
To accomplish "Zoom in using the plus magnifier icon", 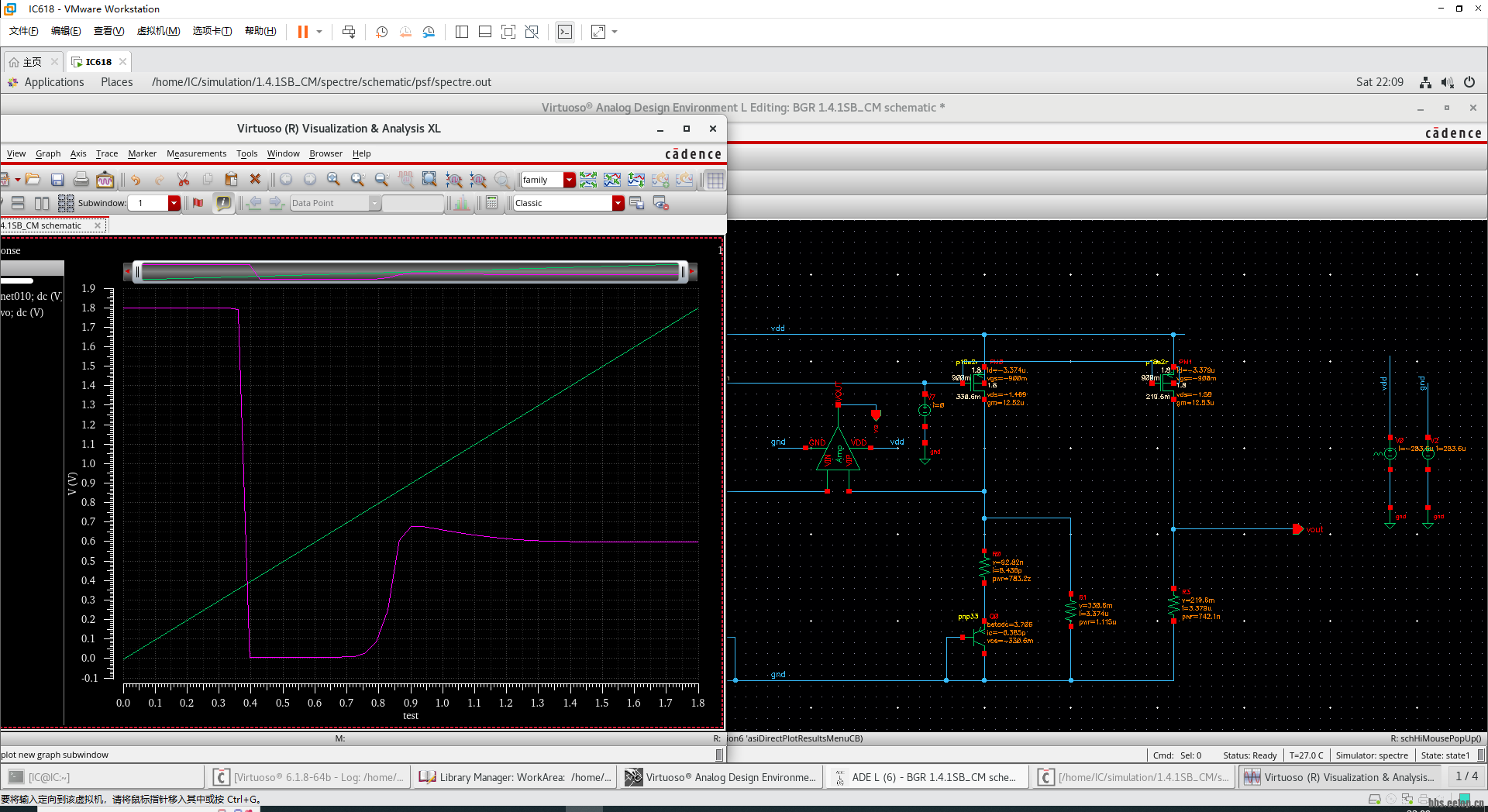I will tap(358, 180).
